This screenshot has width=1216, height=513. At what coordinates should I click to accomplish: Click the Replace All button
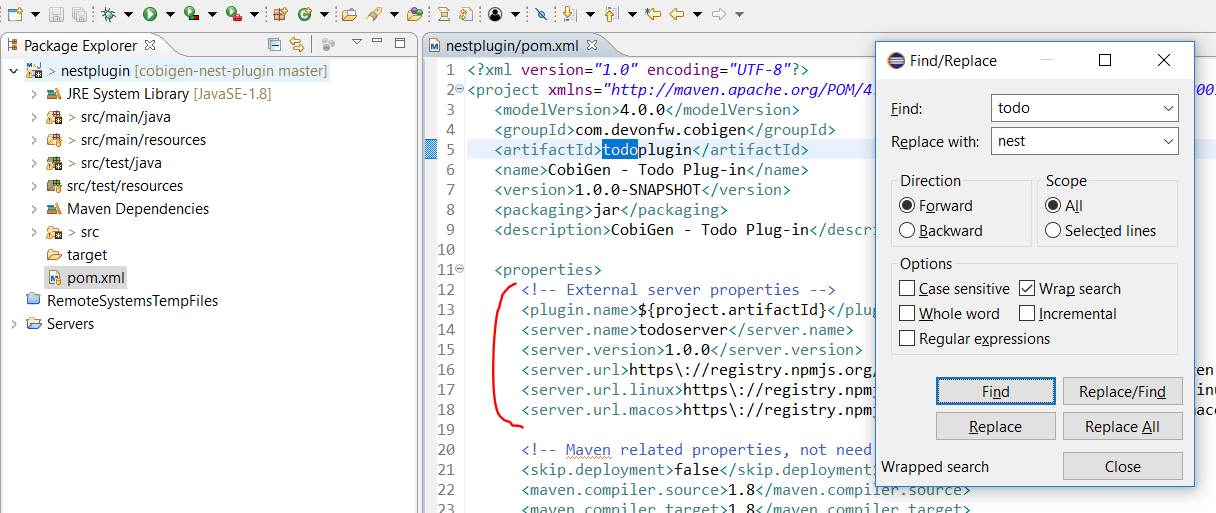pyautogui.click(x=1122, y=427)
